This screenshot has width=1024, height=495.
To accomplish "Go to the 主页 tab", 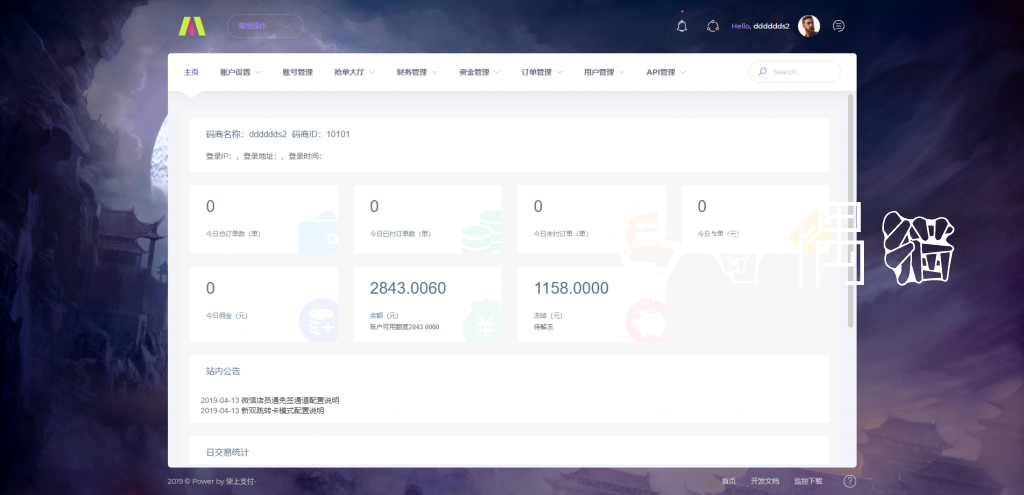I will point(191,72).
